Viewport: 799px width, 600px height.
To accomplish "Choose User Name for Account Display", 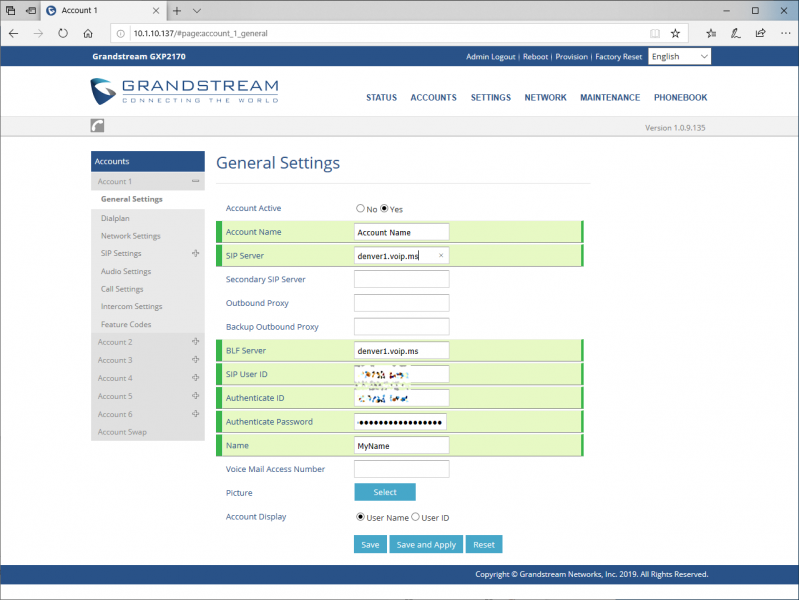I will 360,517.
